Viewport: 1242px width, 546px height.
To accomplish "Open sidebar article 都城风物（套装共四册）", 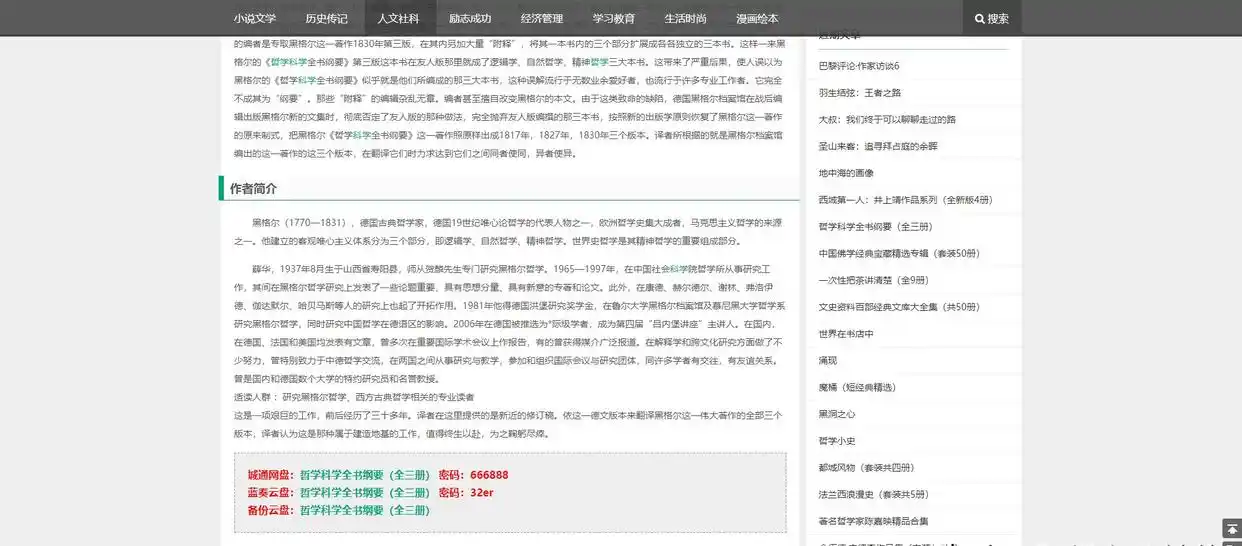I will click(866, 467).
